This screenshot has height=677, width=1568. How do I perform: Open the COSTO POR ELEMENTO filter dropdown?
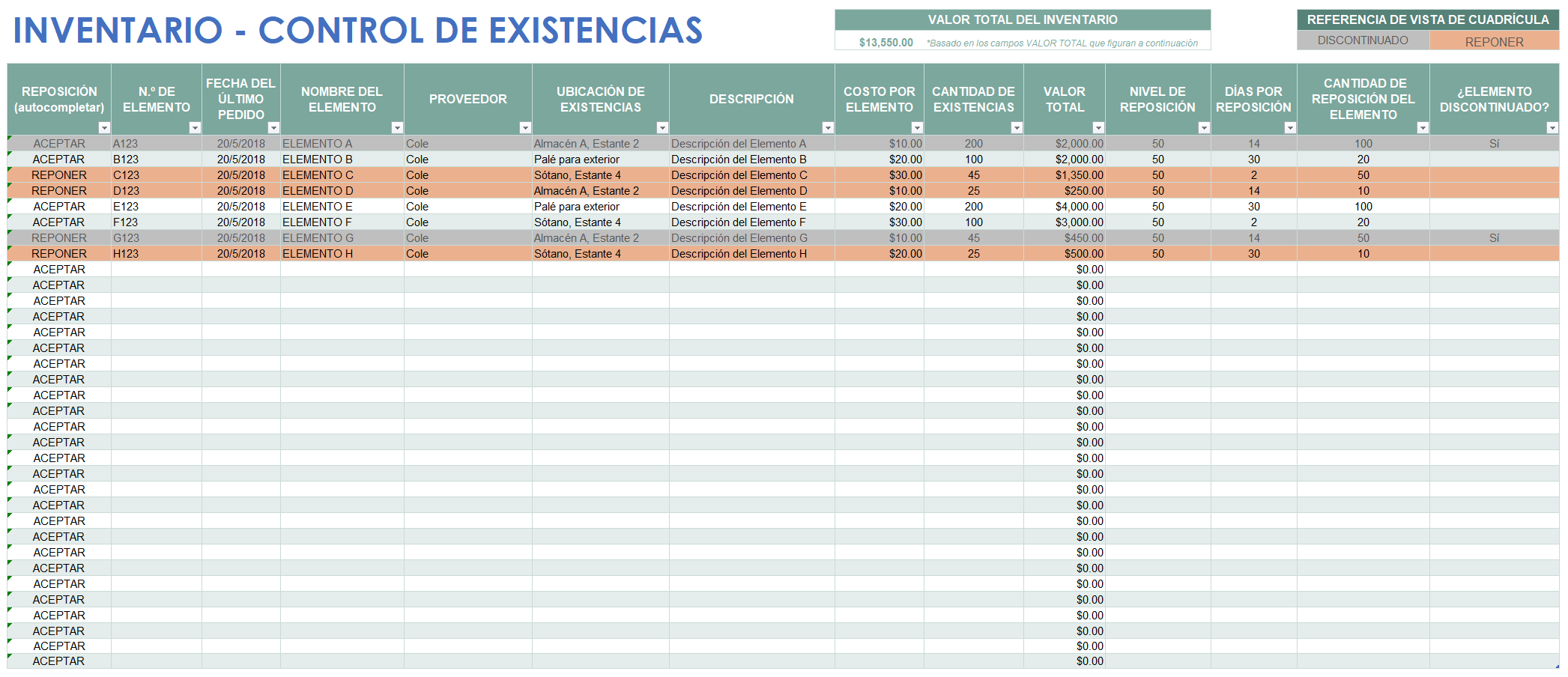(917, 128)
